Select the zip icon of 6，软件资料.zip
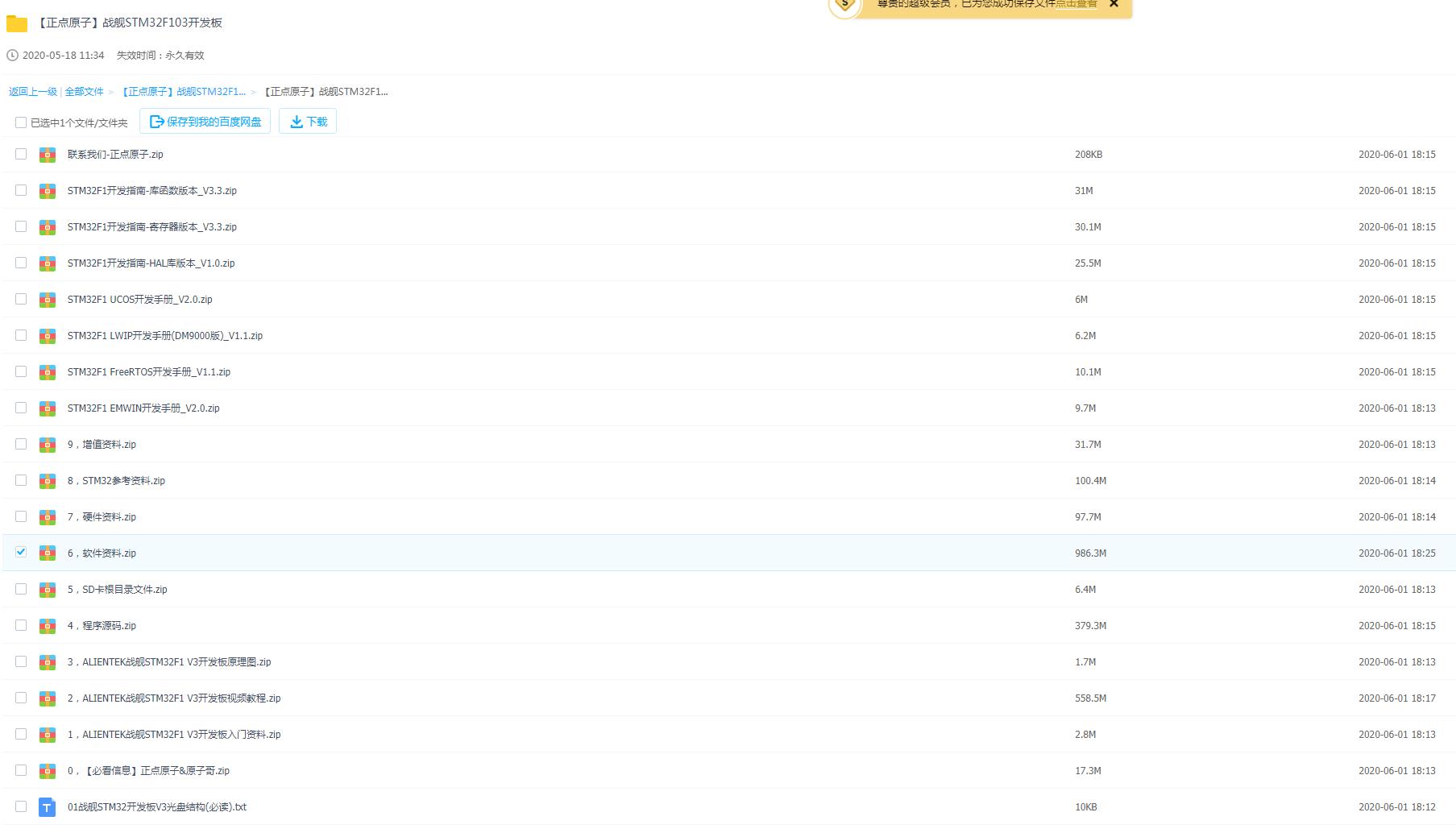The image size is (1456, 833). coord(48,553)
